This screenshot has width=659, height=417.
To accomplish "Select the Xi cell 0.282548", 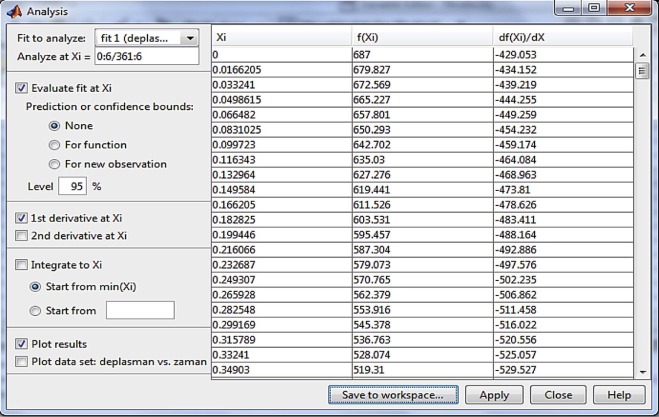I will [x=282, y=310].
